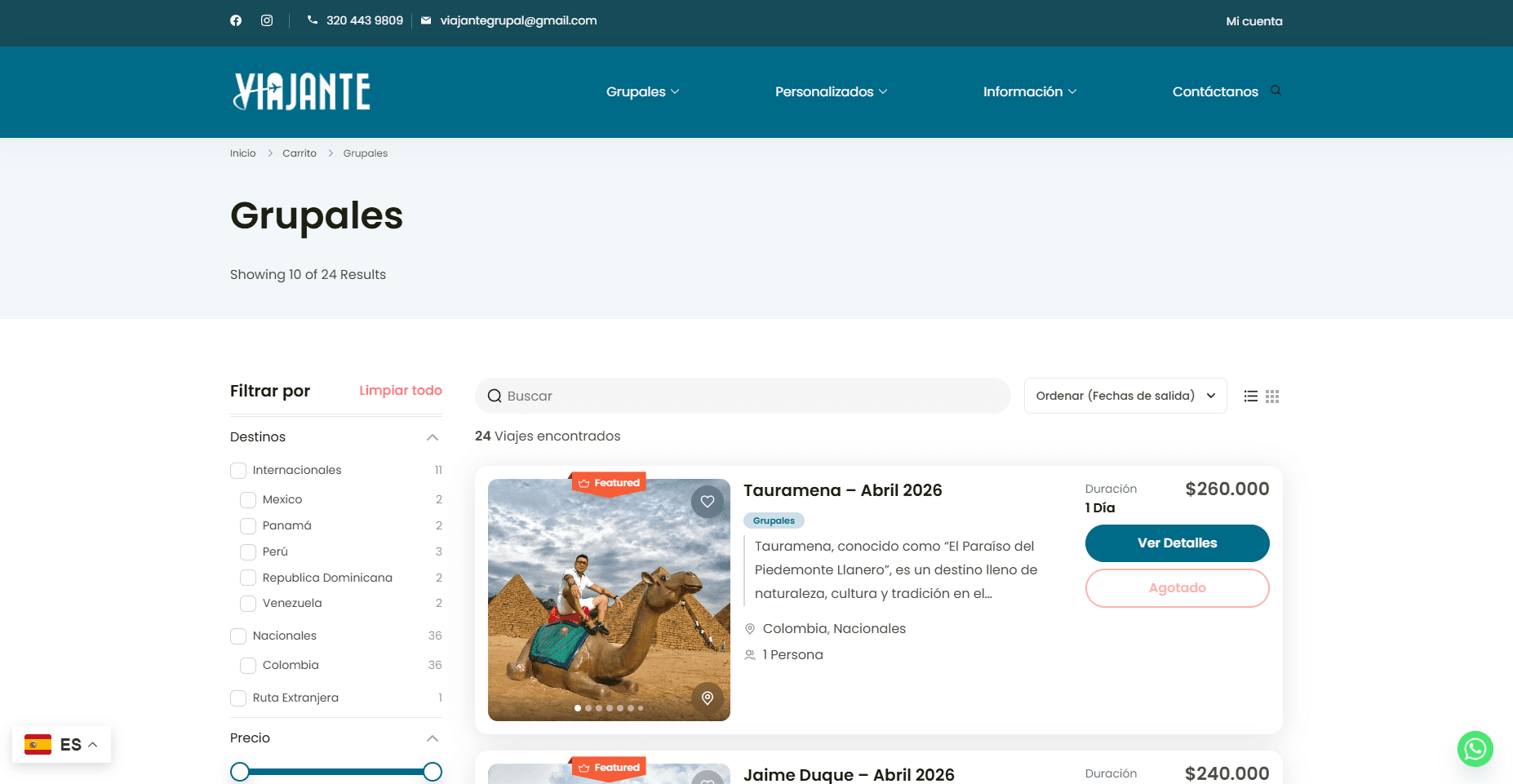Open the Tauramena camel photo

[609, 600]
